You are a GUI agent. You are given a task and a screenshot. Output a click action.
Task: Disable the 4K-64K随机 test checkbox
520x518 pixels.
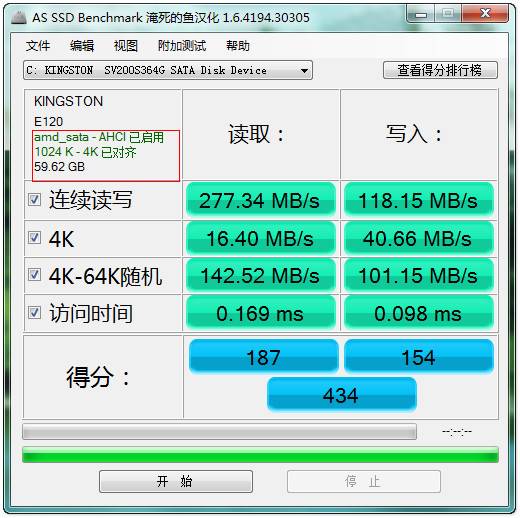[34, 275]
